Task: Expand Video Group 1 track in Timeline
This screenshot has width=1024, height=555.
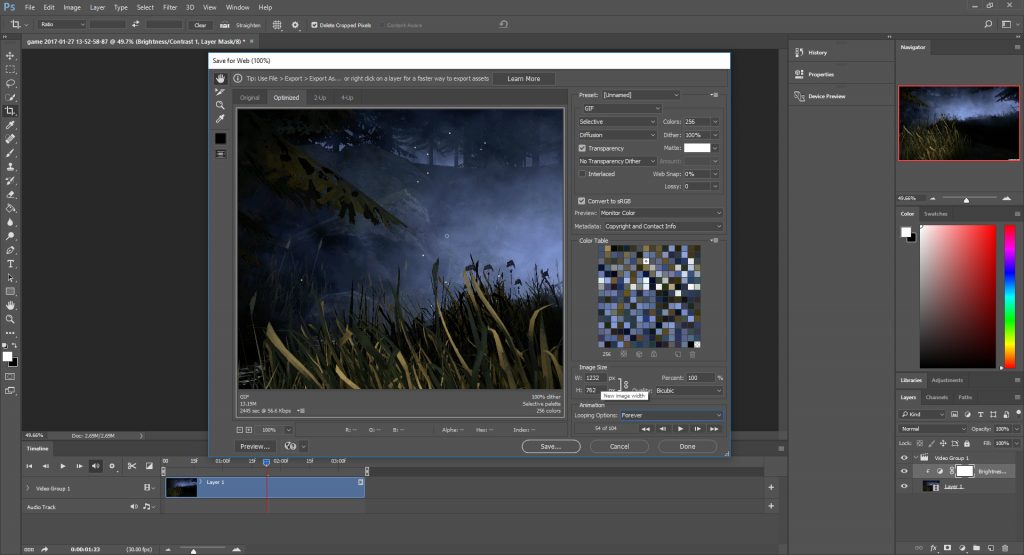Action: [27, 488]
